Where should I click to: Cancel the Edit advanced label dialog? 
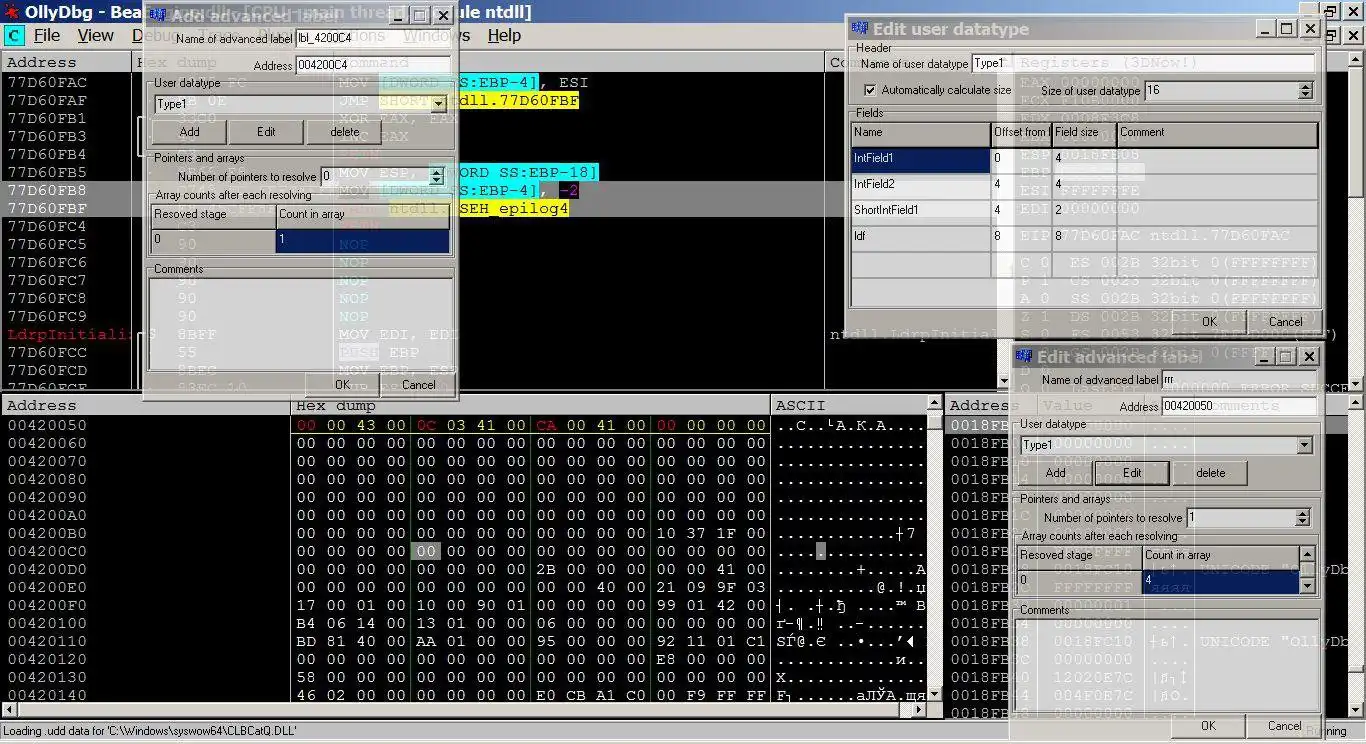(1284, 726)
